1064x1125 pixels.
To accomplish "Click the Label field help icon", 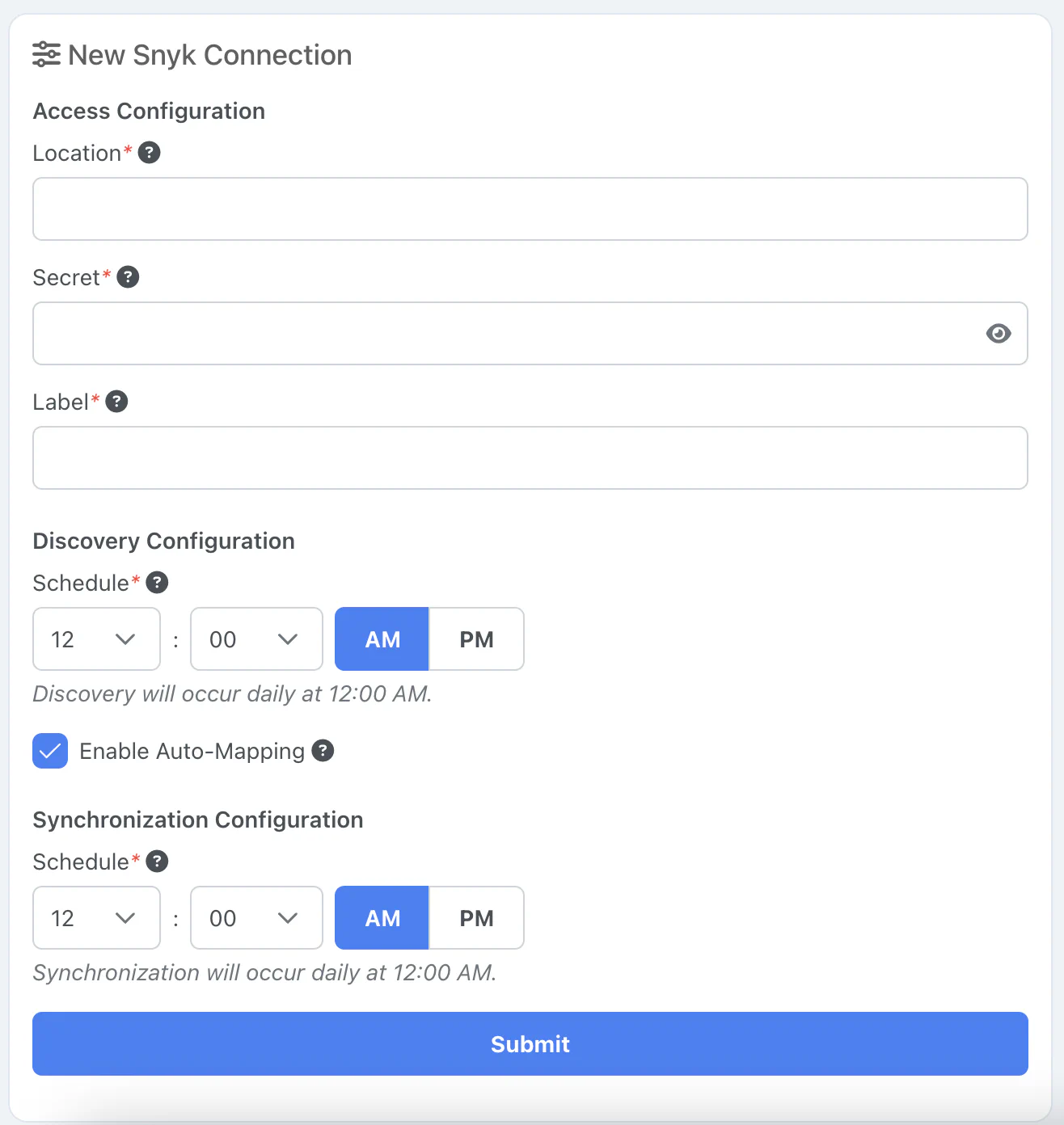I will 117,402.
